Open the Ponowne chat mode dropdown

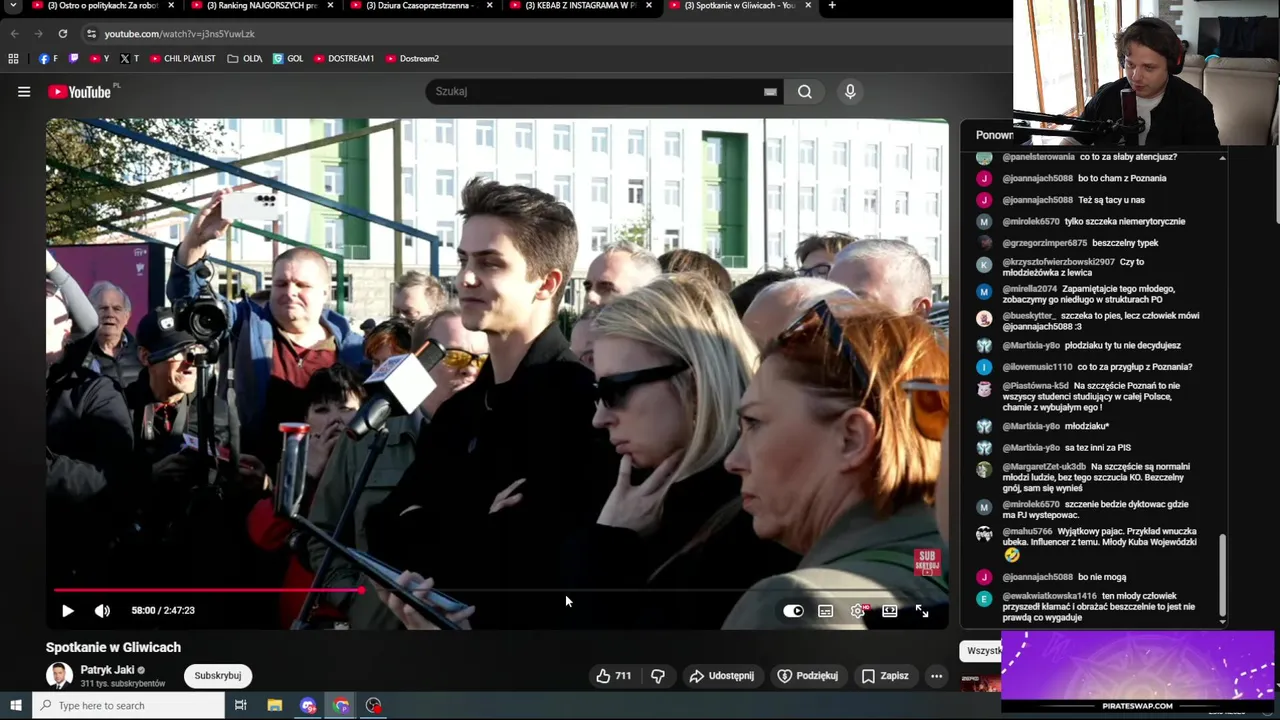994,135
